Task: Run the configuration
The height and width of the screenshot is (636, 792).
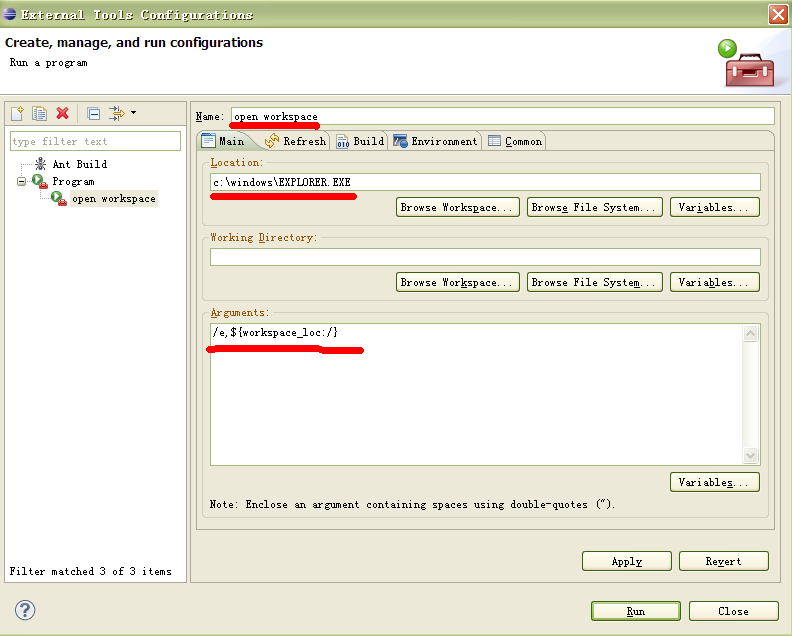Action: (x=636, y=611)
